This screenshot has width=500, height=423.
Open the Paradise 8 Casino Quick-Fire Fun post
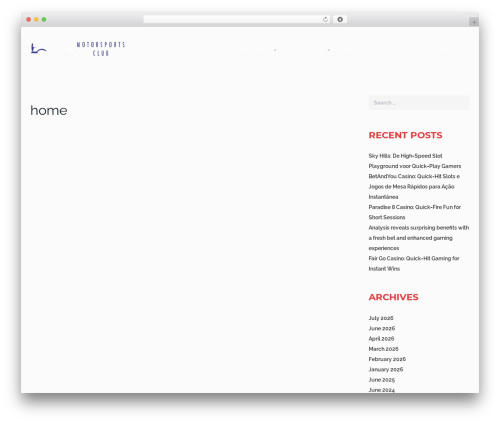point(414,212)
